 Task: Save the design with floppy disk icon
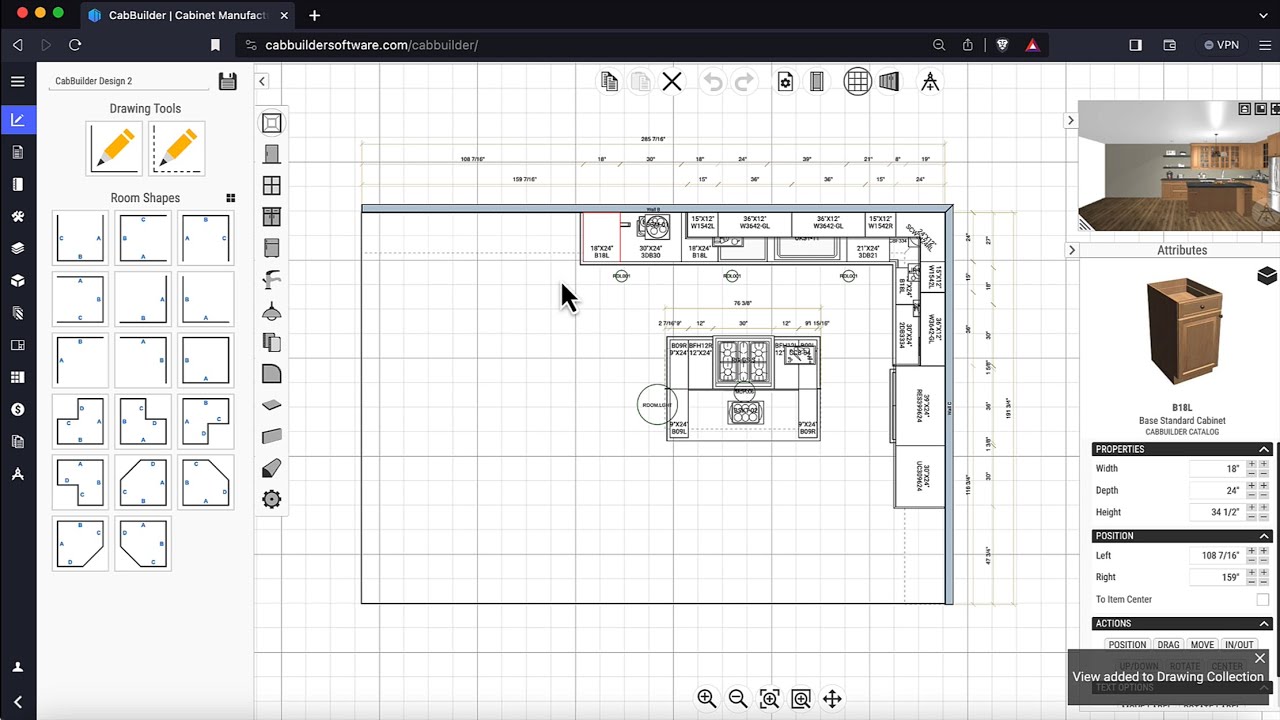click(228, 81)
